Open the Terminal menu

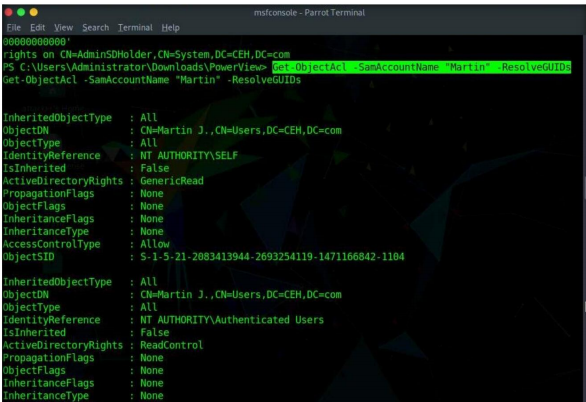(x=135, y=28)
